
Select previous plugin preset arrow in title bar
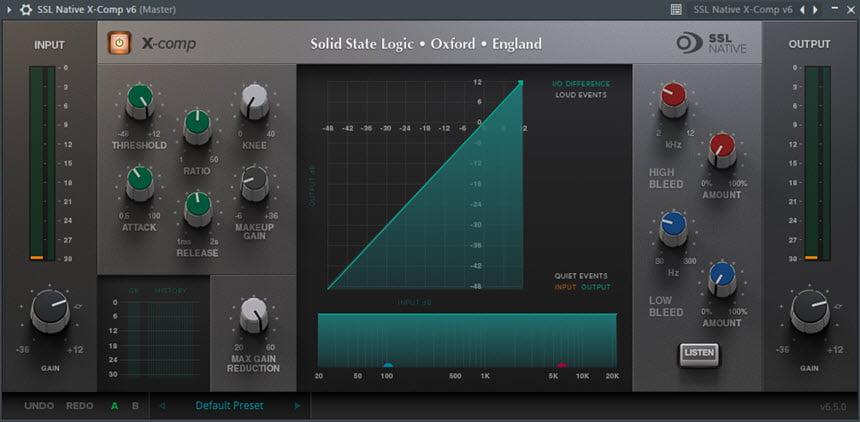click(x=802, y=9)
